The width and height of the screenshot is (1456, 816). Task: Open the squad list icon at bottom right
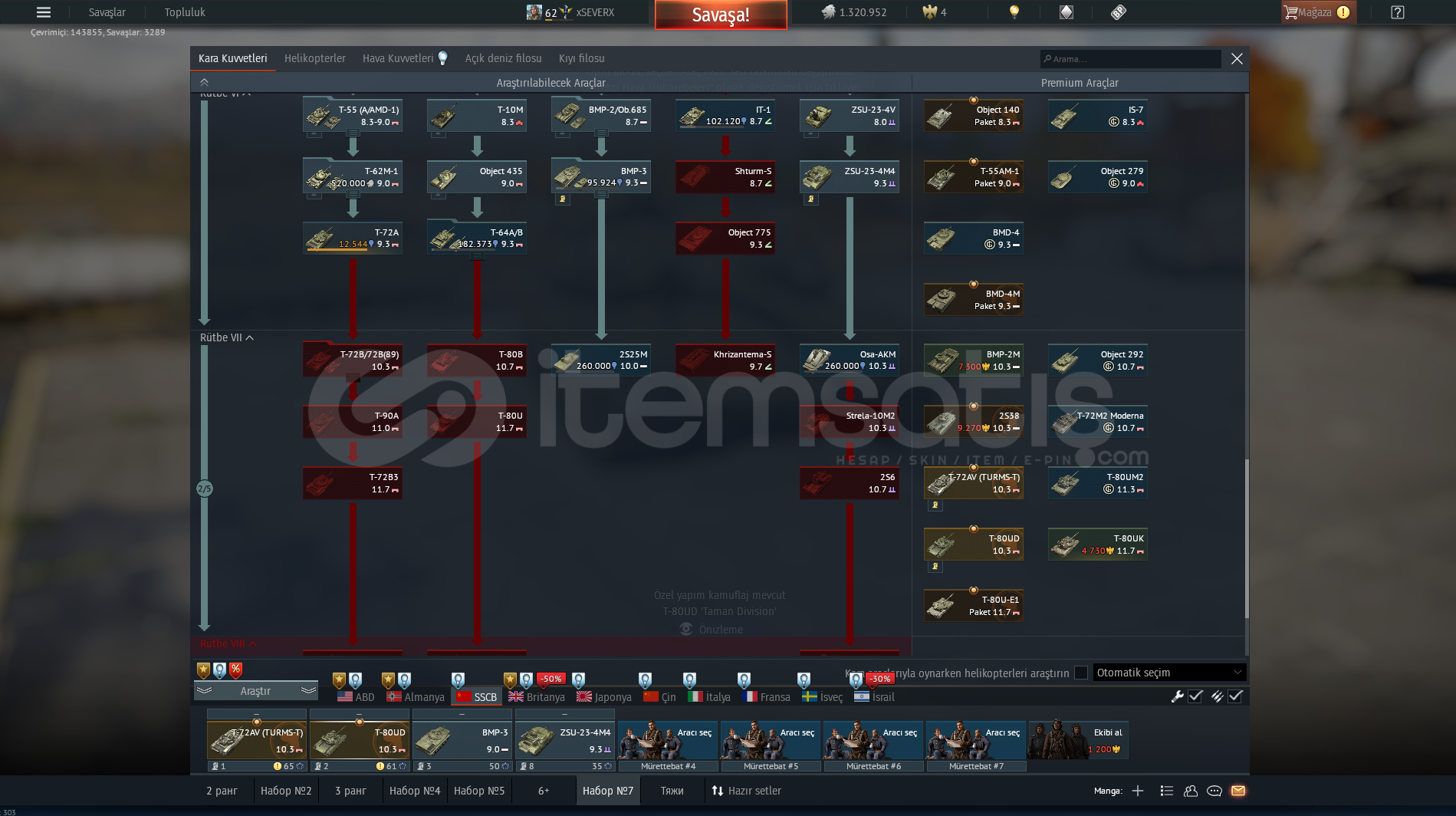click(x=1167, y=791)
